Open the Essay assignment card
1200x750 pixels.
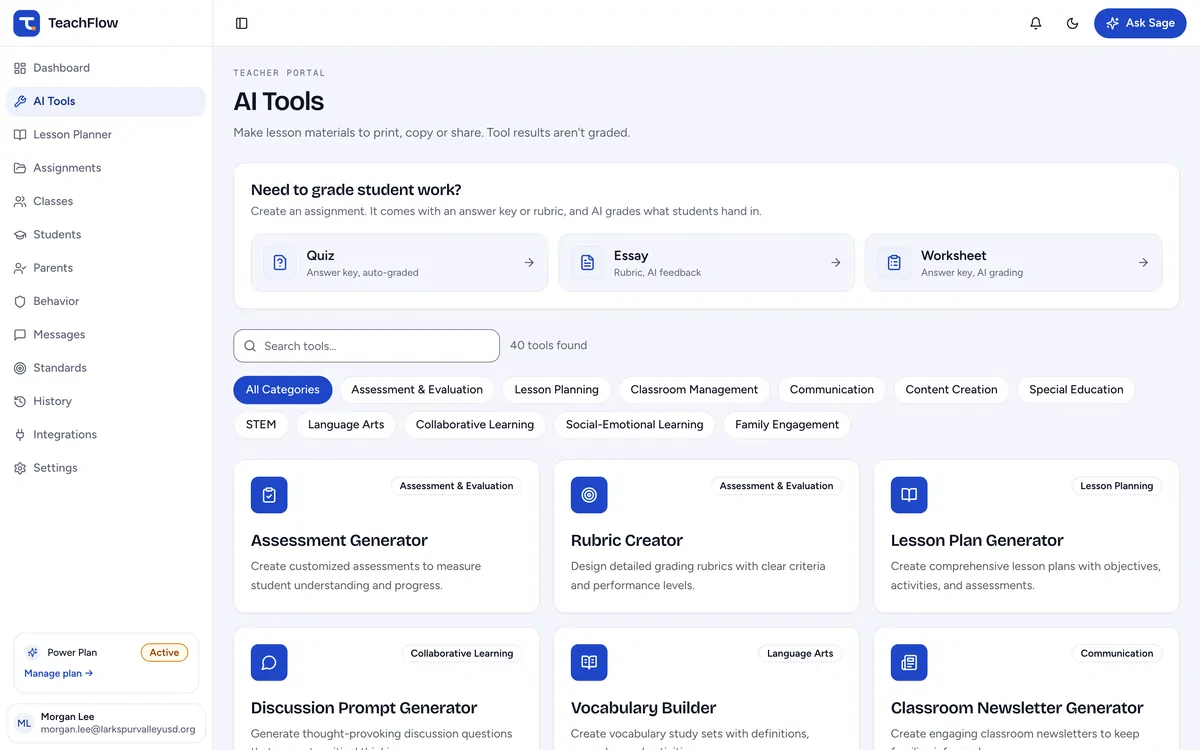pos(706,263)
